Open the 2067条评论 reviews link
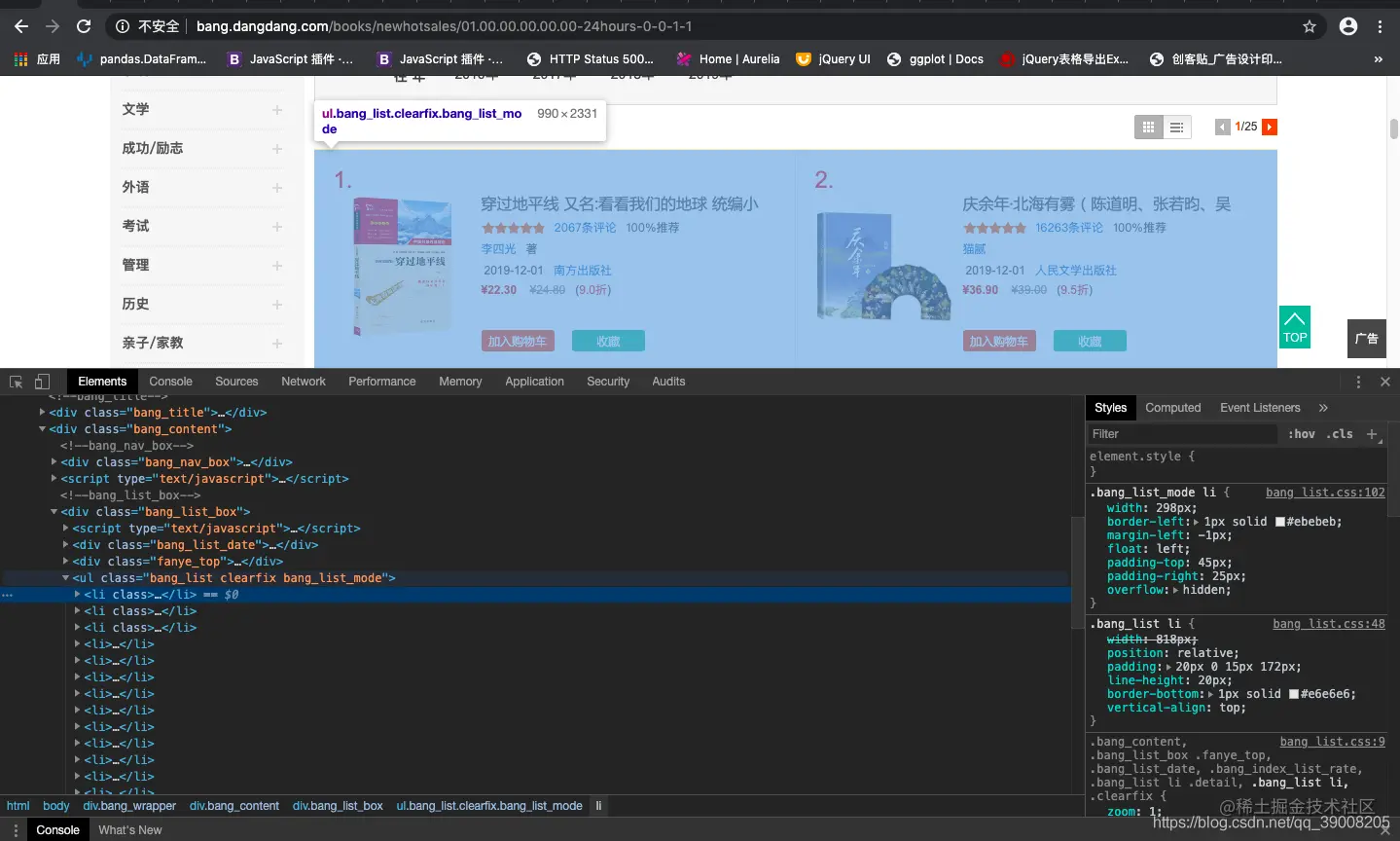The image size is (1400, 841). [585, 227]
